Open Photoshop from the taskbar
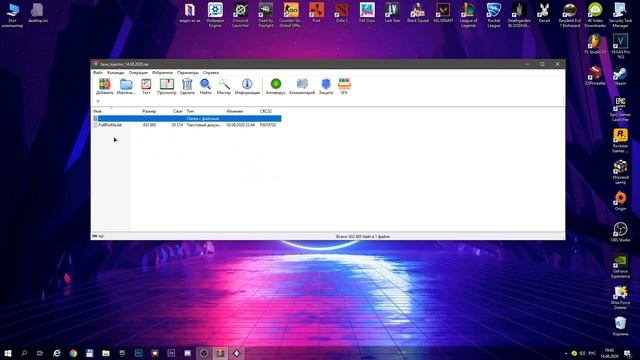This screenshot has width=640, height=360. point(138,353)
